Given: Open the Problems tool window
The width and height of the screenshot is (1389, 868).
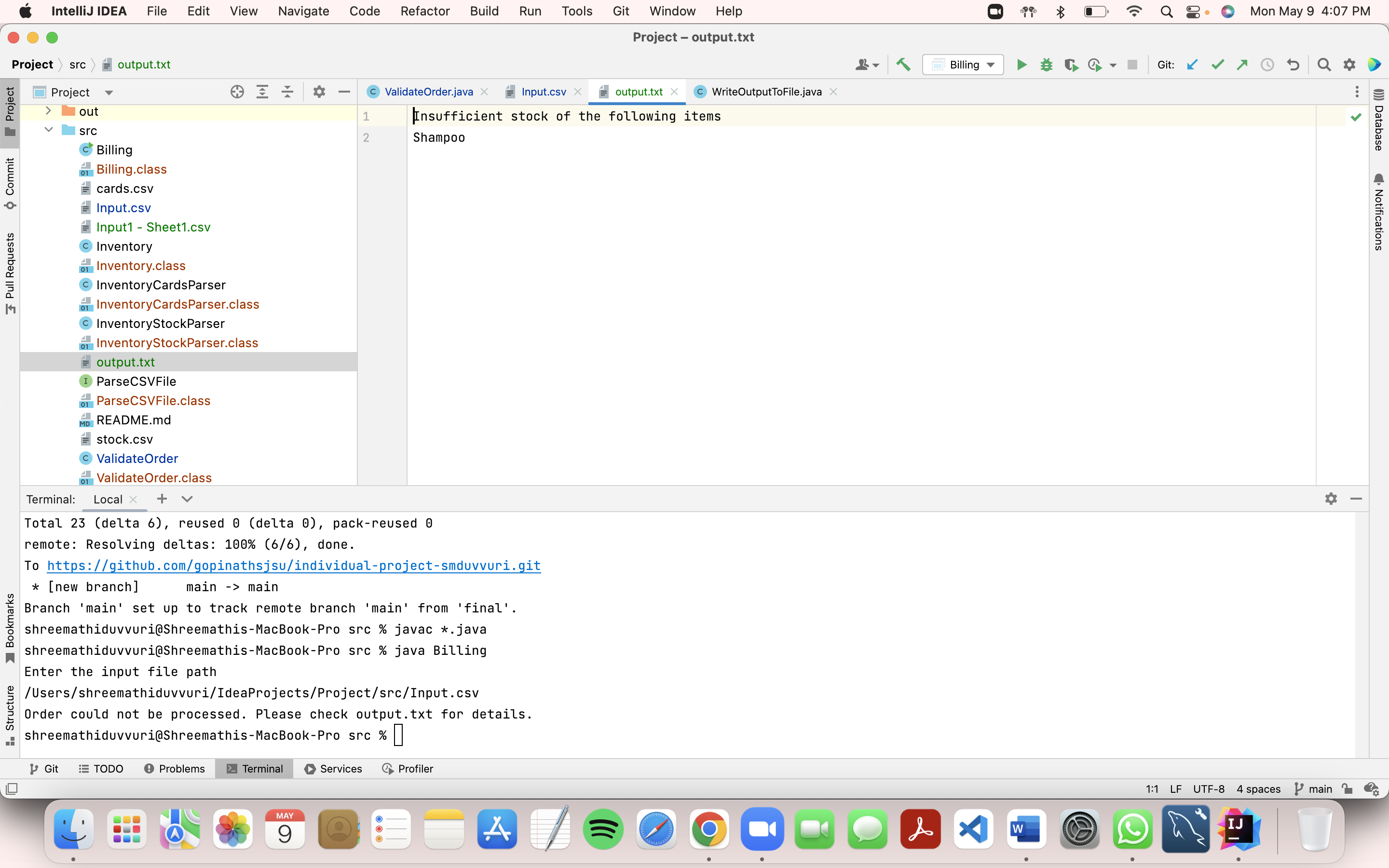Looking at the screenshot, I should tap(175, 769).
